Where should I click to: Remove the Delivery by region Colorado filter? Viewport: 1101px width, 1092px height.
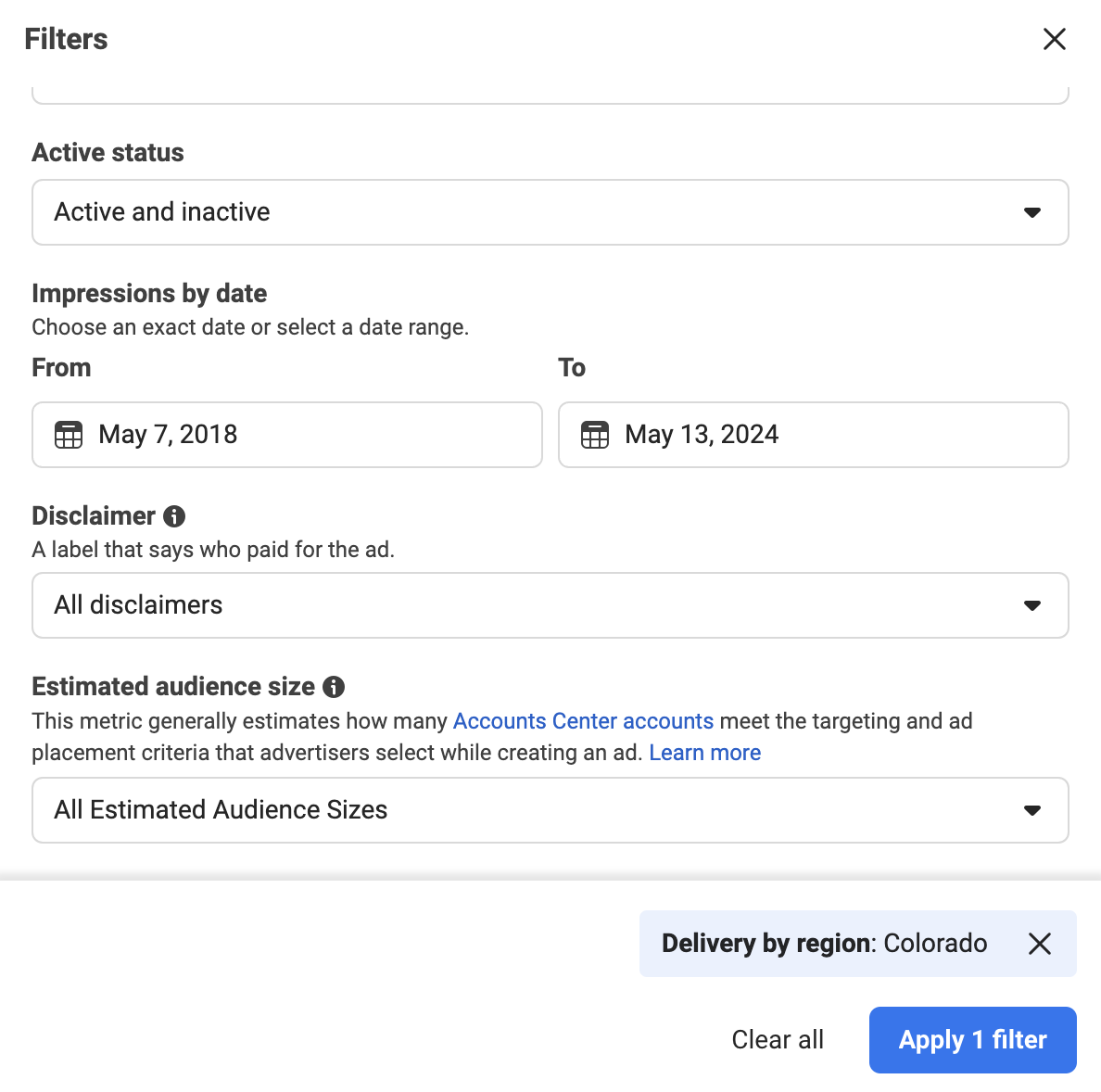click(x=1039, y=944)
